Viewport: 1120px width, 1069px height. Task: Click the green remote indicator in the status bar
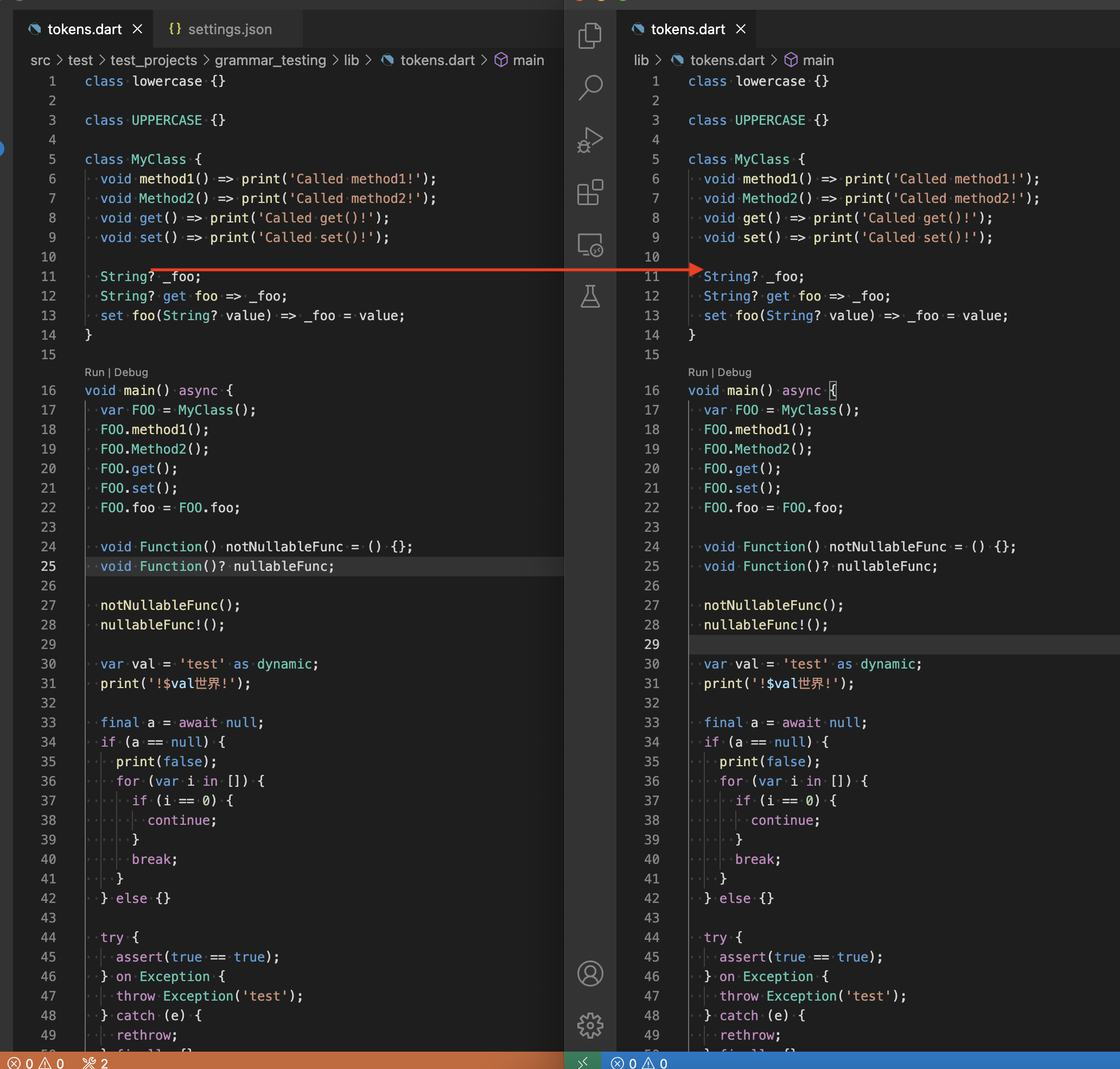coord(583,1061)
